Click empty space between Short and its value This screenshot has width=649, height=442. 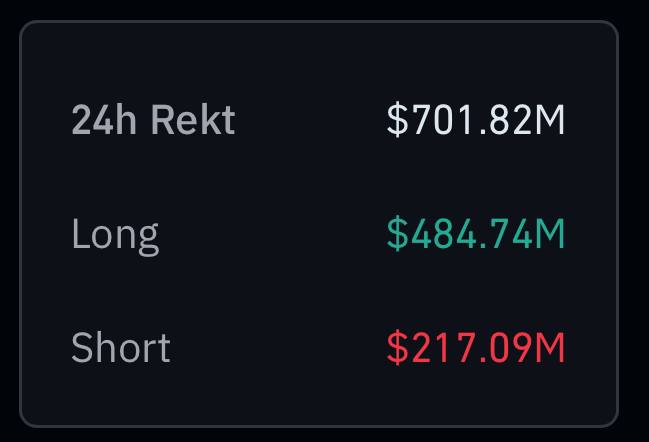[278, 348]
